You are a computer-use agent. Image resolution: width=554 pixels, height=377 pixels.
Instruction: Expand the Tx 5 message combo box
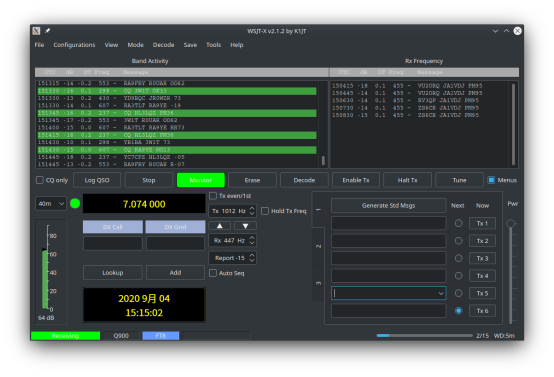[x=441, y=293]
